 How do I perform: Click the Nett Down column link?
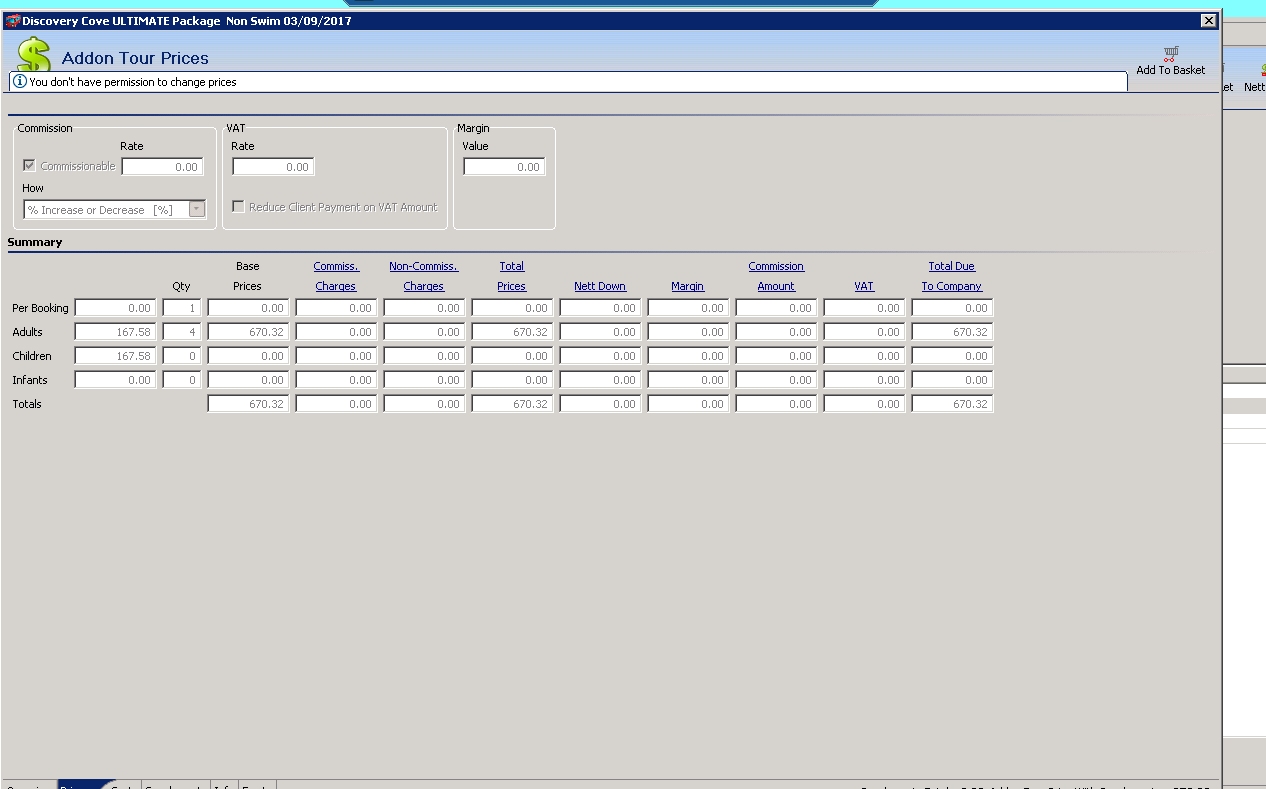(599, 286)
